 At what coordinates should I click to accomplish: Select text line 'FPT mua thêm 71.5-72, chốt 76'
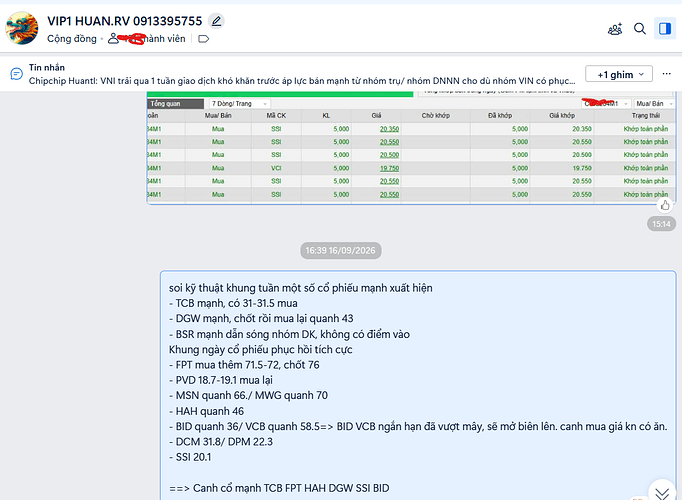[244, 365]
